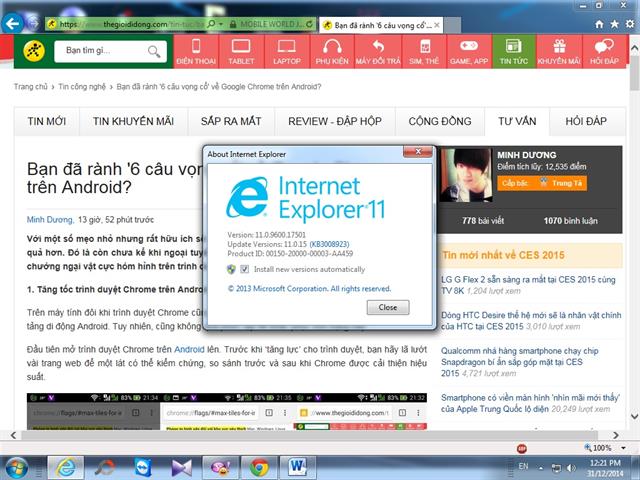The width and height of the screenshot is (640, 480).
Task: Click the horizontal scrollbar left arrow
Action: pyautogui.click(x=13, y=435)
